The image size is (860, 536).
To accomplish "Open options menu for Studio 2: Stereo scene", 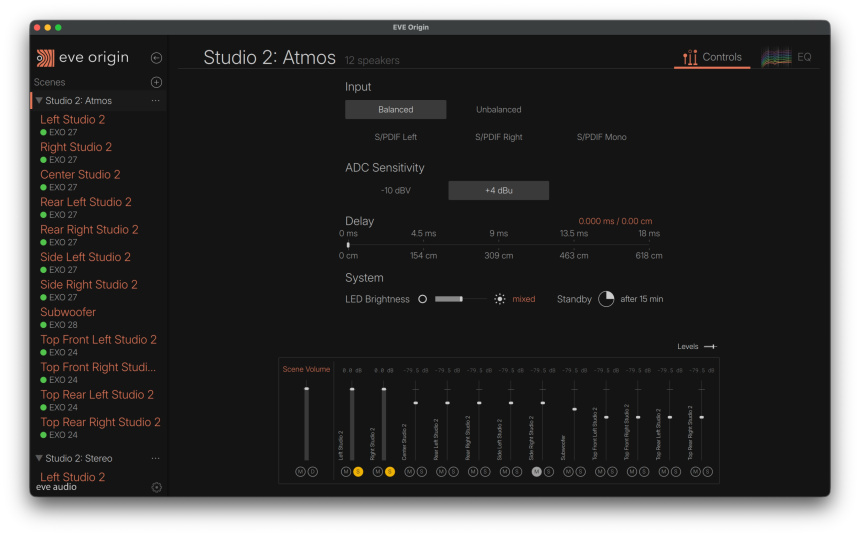I will point(156,458).
